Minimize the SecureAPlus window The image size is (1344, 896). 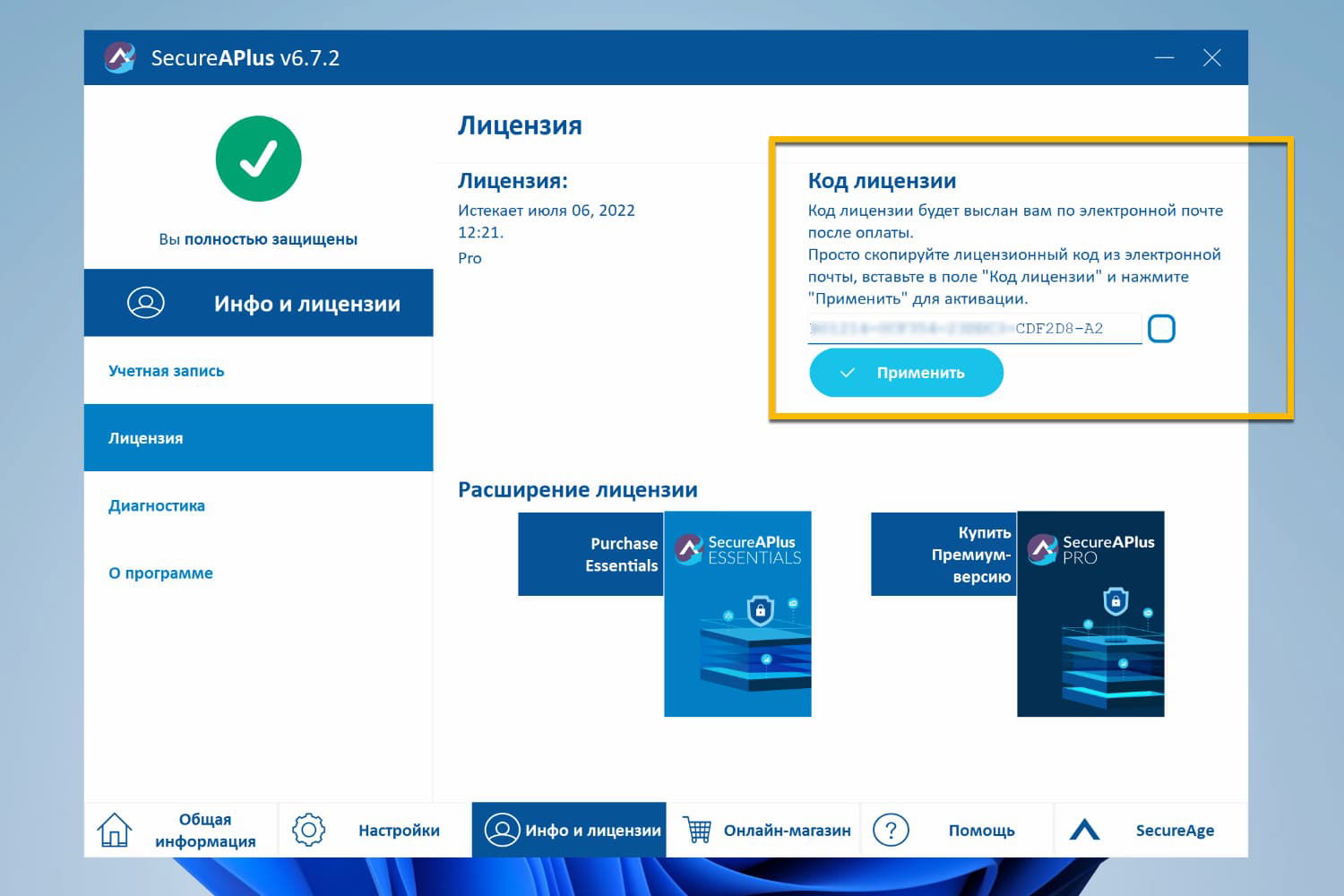point(1165,57)
